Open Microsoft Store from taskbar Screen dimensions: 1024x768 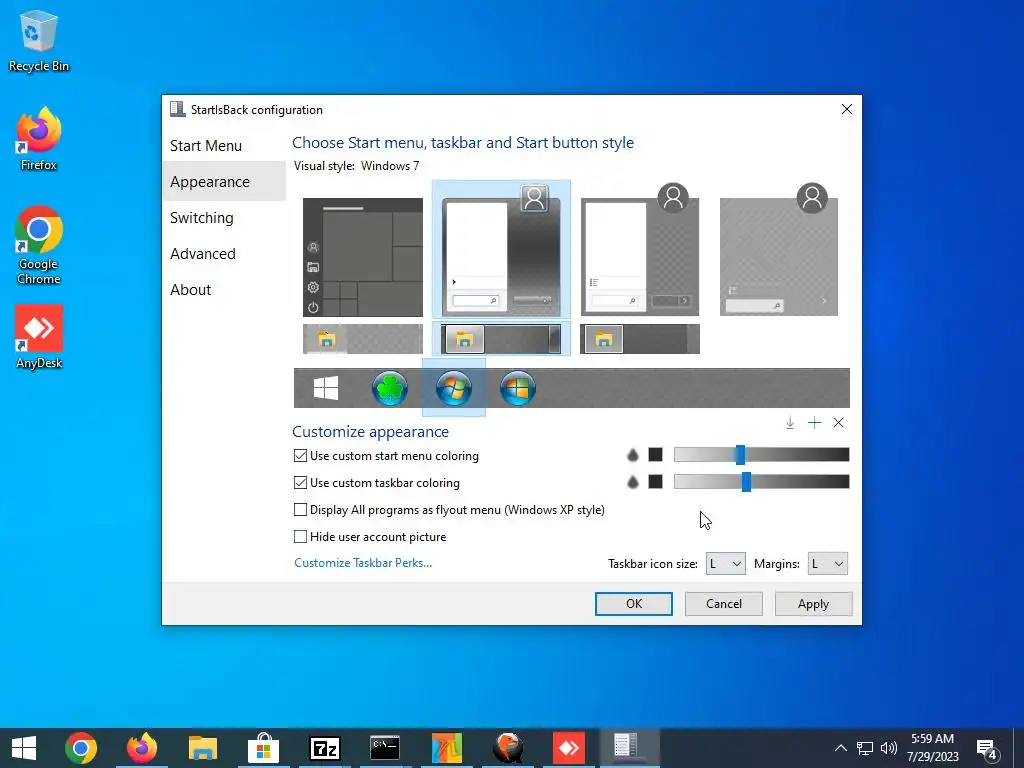click(x=263, y=748)
